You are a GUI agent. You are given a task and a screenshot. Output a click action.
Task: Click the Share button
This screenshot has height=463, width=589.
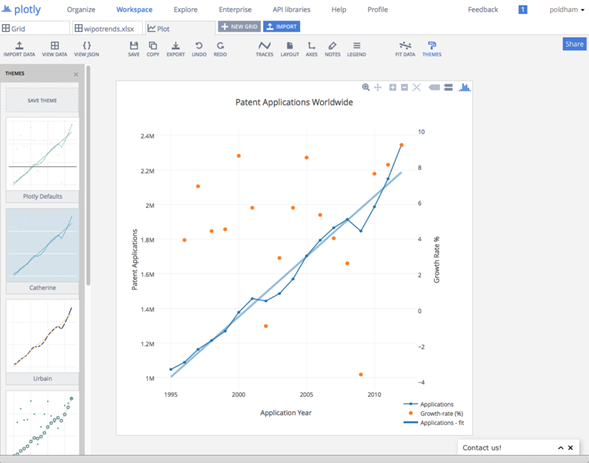[x=574, y=44]
